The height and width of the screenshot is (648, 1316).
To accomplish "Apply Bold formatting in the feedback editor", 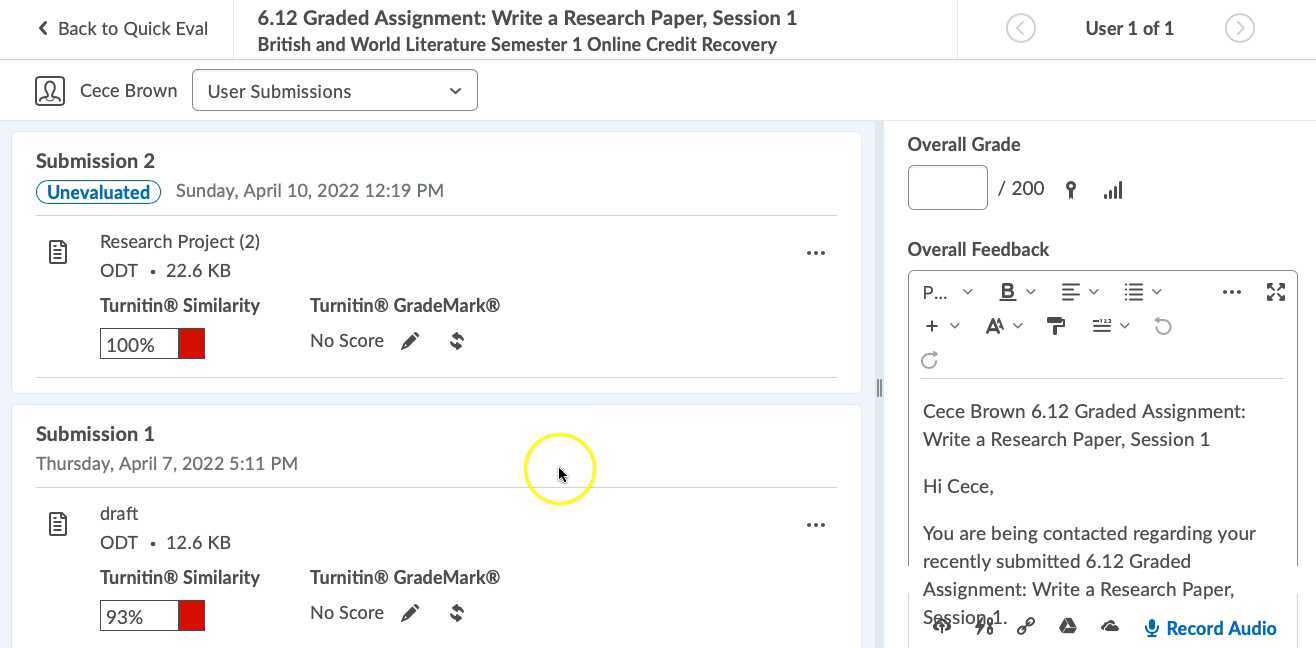I will point(1007,291).
